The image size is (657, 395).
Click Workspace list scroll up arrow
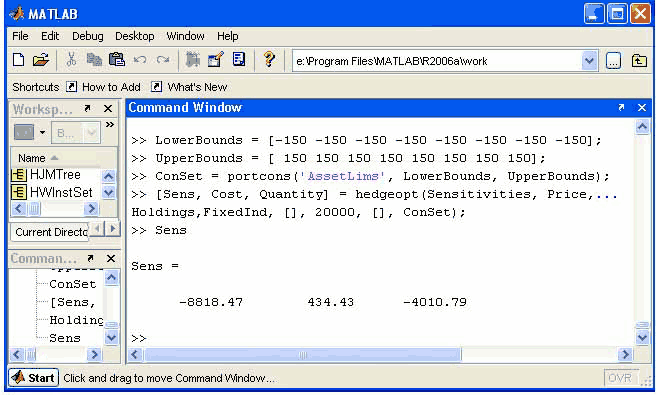[108, 176]
